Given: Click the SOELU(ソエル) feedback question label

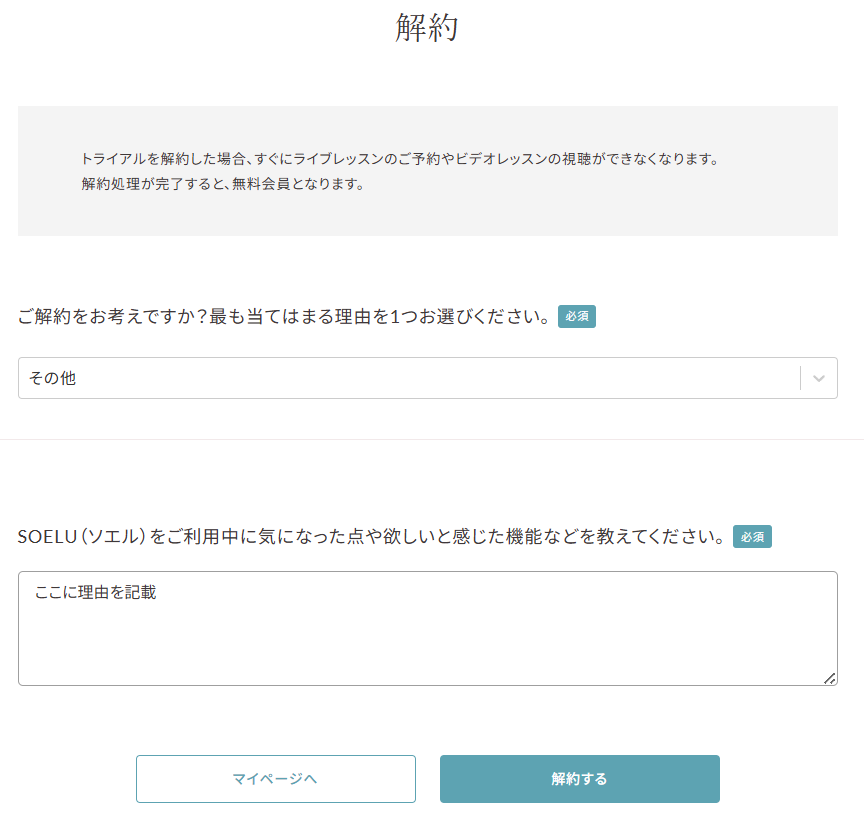Looking at the screenshot, I should [x=371, y=537].
